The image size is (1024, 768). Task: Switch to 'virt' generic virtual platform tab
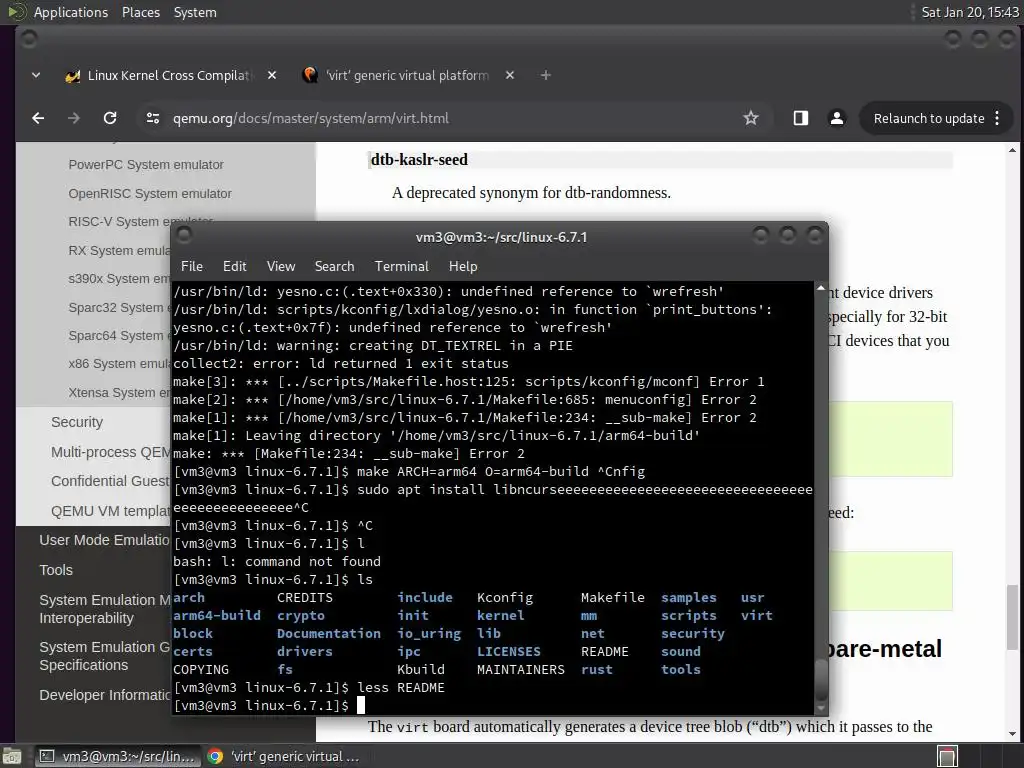tap(407, 76)
